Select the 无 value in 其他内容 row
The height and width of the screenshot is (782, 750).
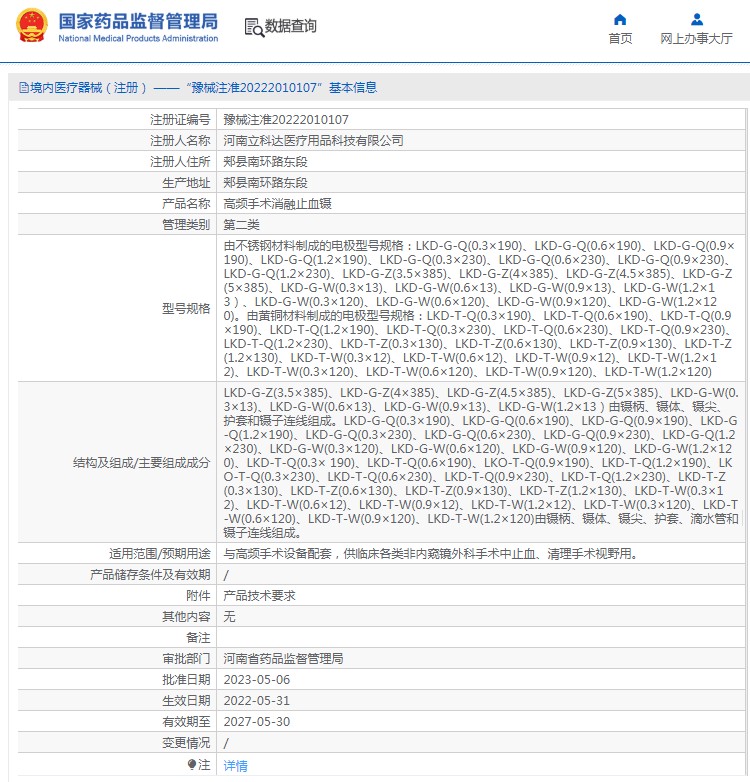tap(229, 616)
